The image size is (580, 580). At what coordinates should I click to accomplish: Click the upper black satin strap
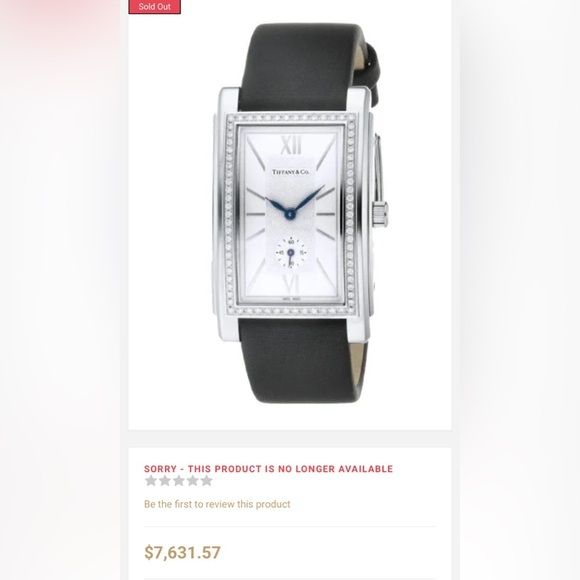(299, 67)
